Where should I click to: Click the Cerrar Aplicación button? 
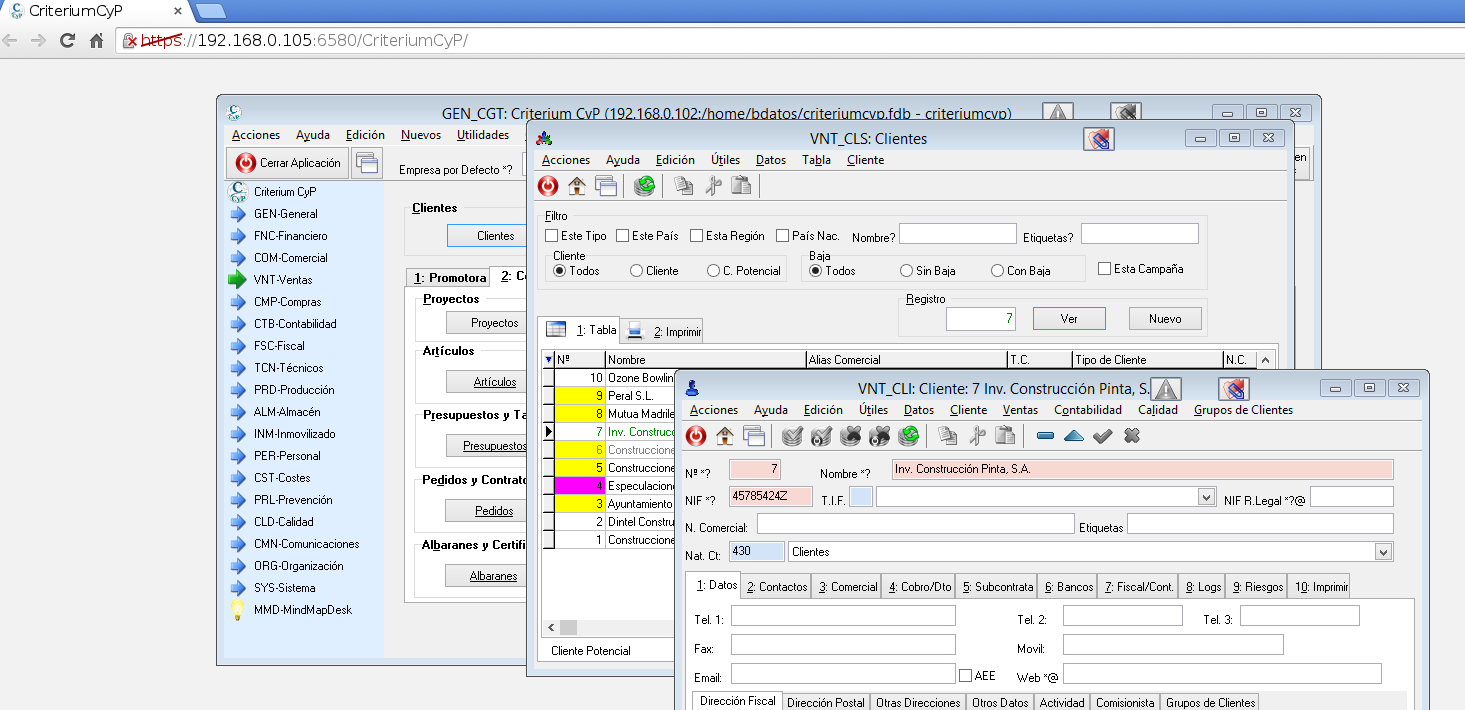click(288, 163)
